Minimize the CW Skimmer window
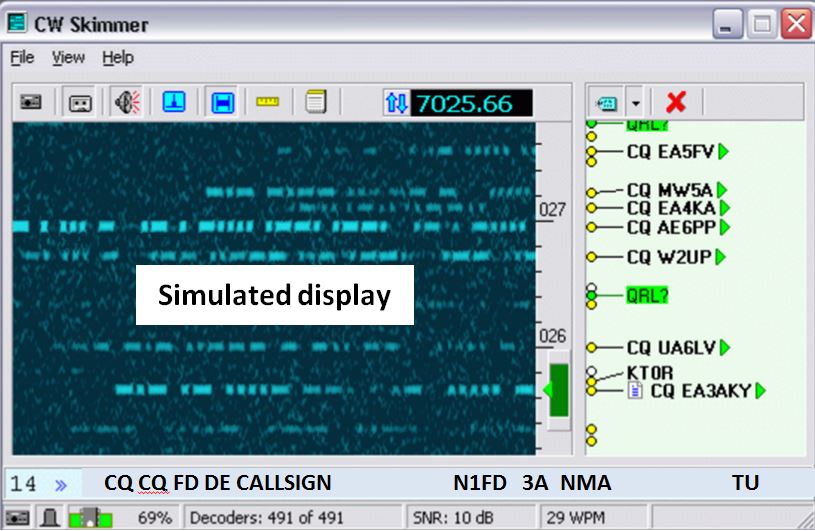Image resolution: width=815 pixels, height=531 pixels. pyautogui.click(x=727, y=24)
